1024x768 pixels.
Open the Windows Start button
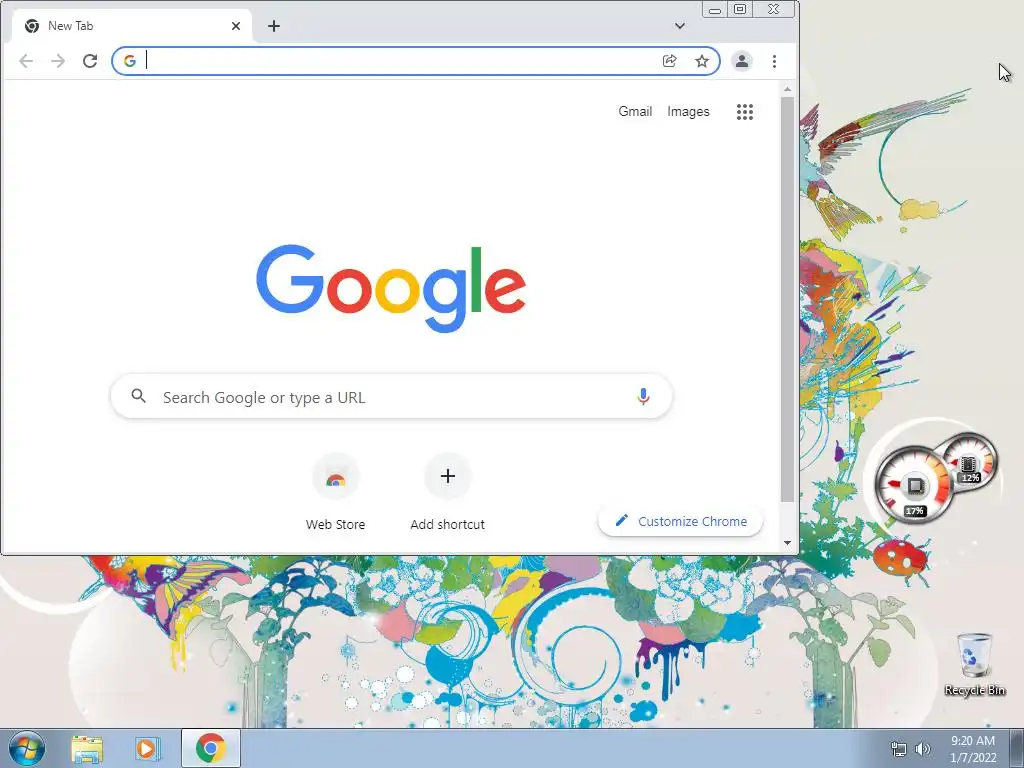27,748
